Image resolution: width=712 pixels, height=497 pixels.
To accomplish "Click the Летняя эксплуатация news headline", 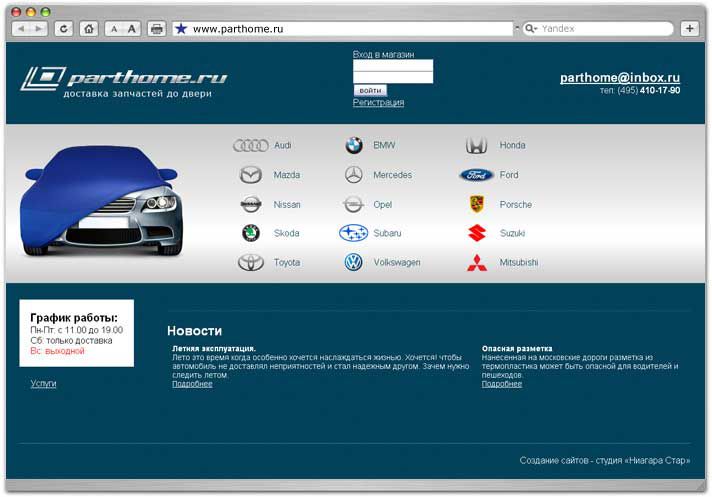I will coord(214,349).
